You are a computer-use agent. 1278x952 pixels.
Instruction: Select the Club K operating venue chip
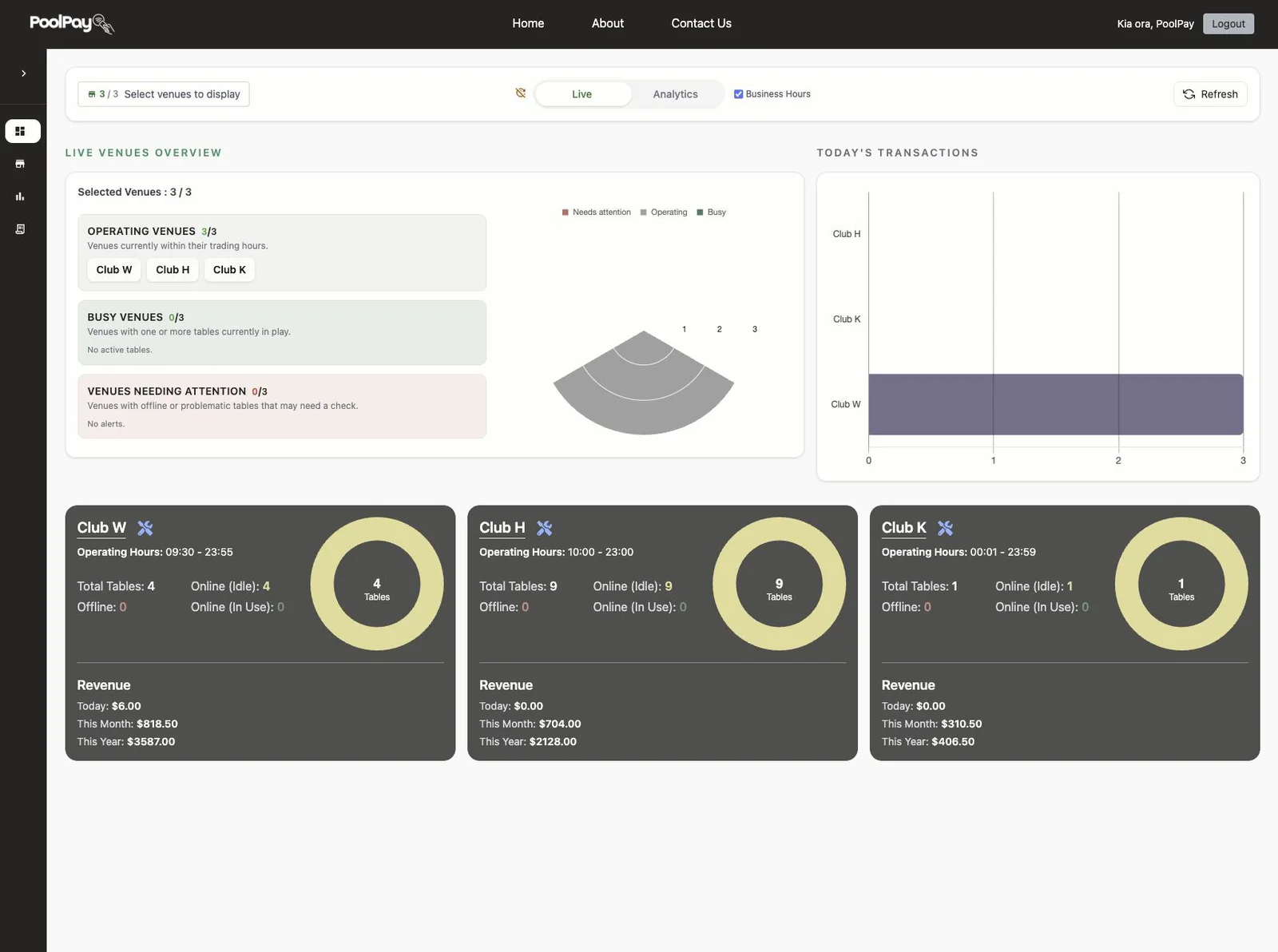[229, 270]
